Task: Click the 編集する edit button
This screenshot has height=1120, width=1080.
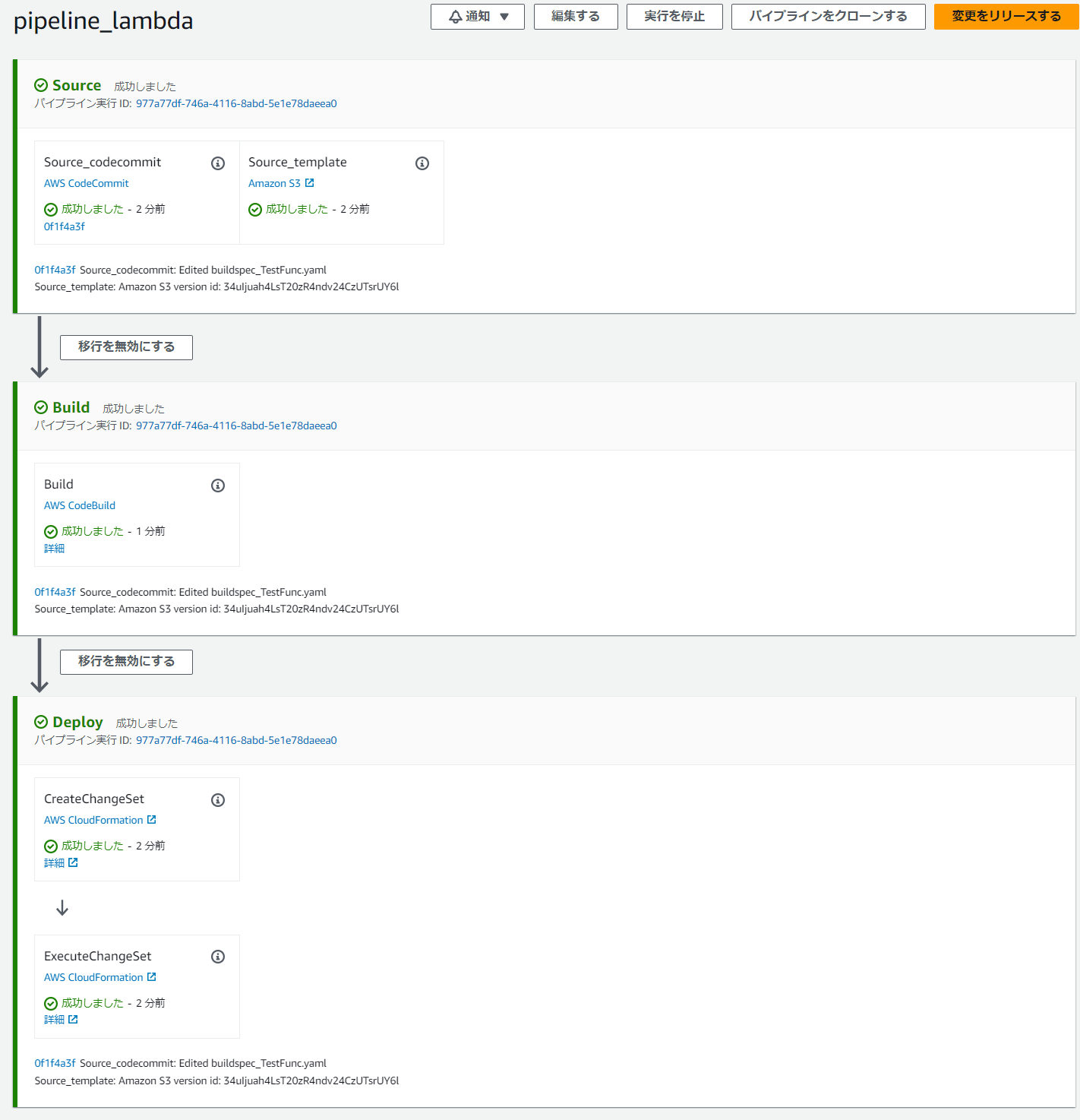Action: (575, 17)
